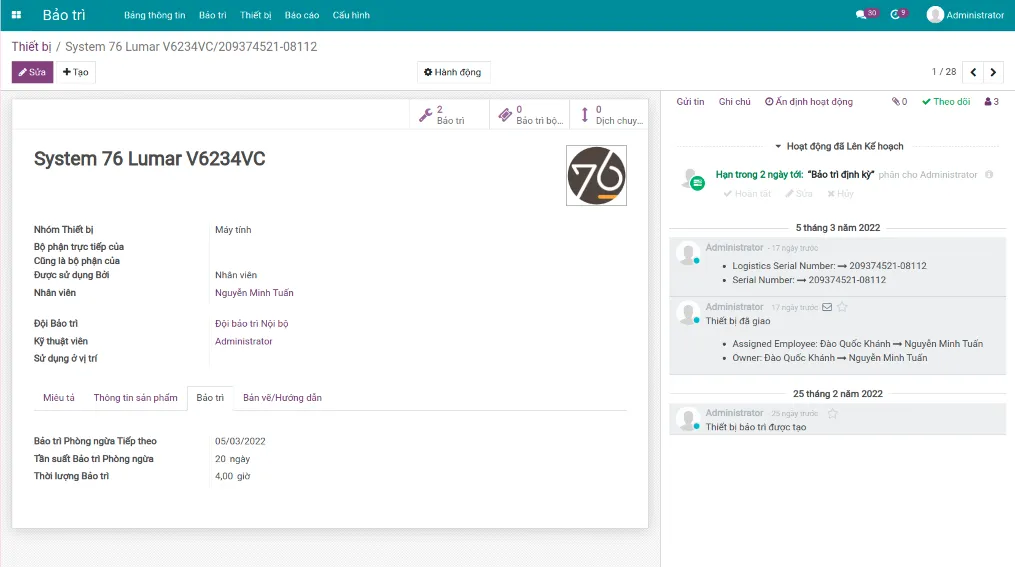
Task: Open the 'Báo cáo' menu
Action: 302,15
